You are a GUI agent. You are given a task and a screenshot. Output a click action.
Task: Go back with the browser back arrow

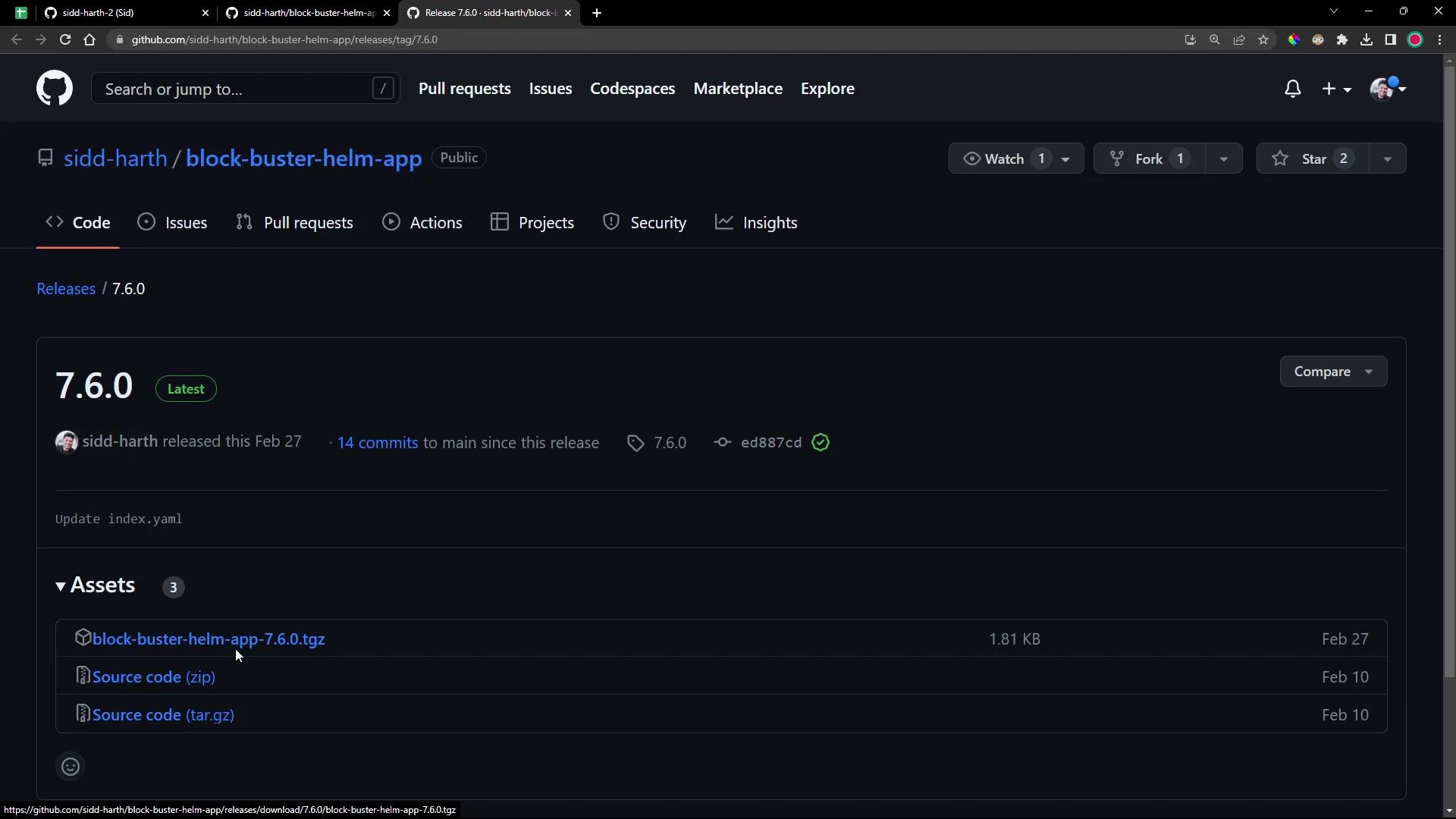click(17, 39)
